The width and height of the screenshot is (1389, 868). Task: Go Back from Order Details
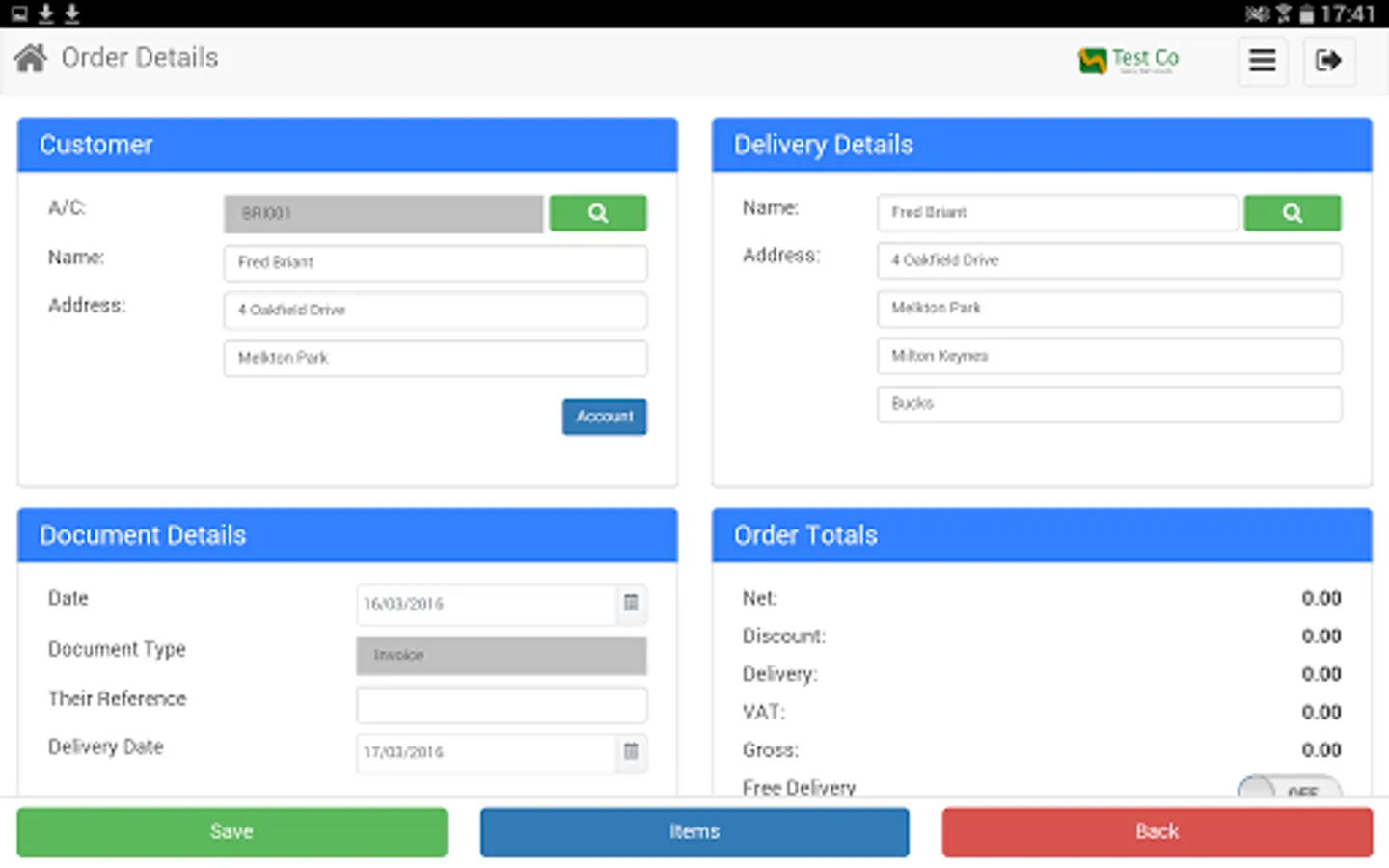tap(1156, 831)
